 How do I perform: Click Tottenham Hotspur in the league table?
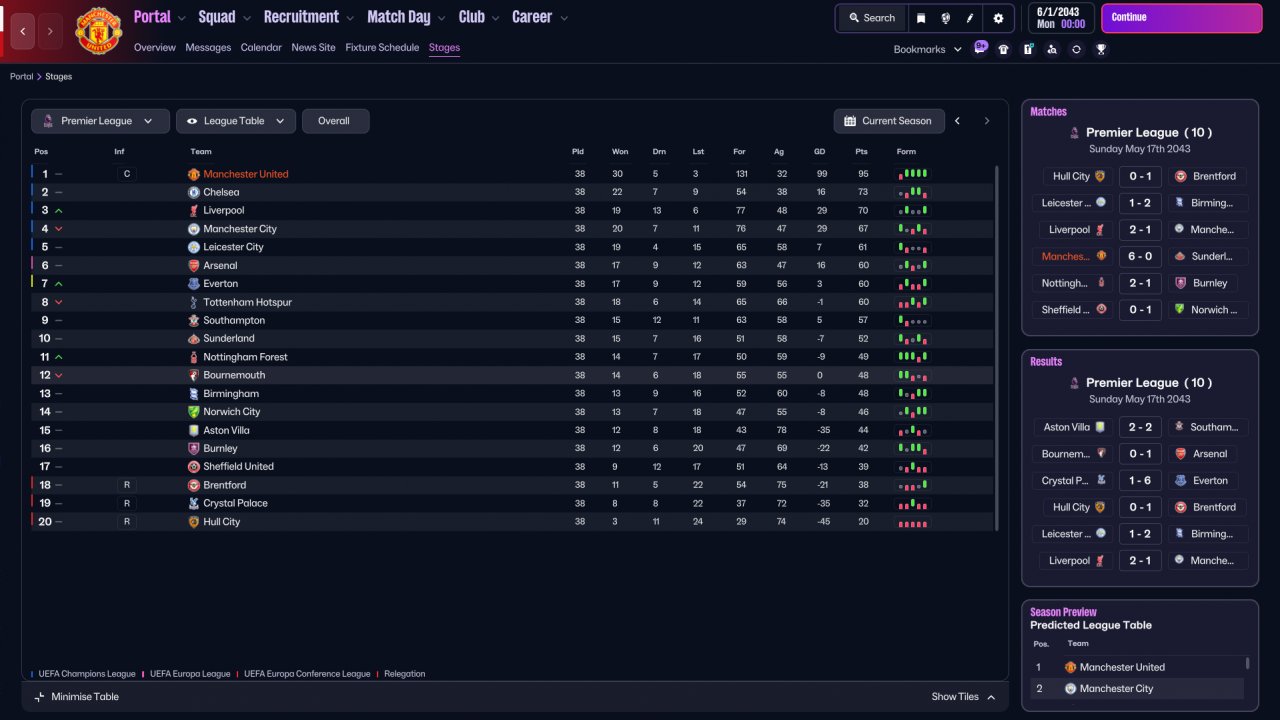point(247,302)
